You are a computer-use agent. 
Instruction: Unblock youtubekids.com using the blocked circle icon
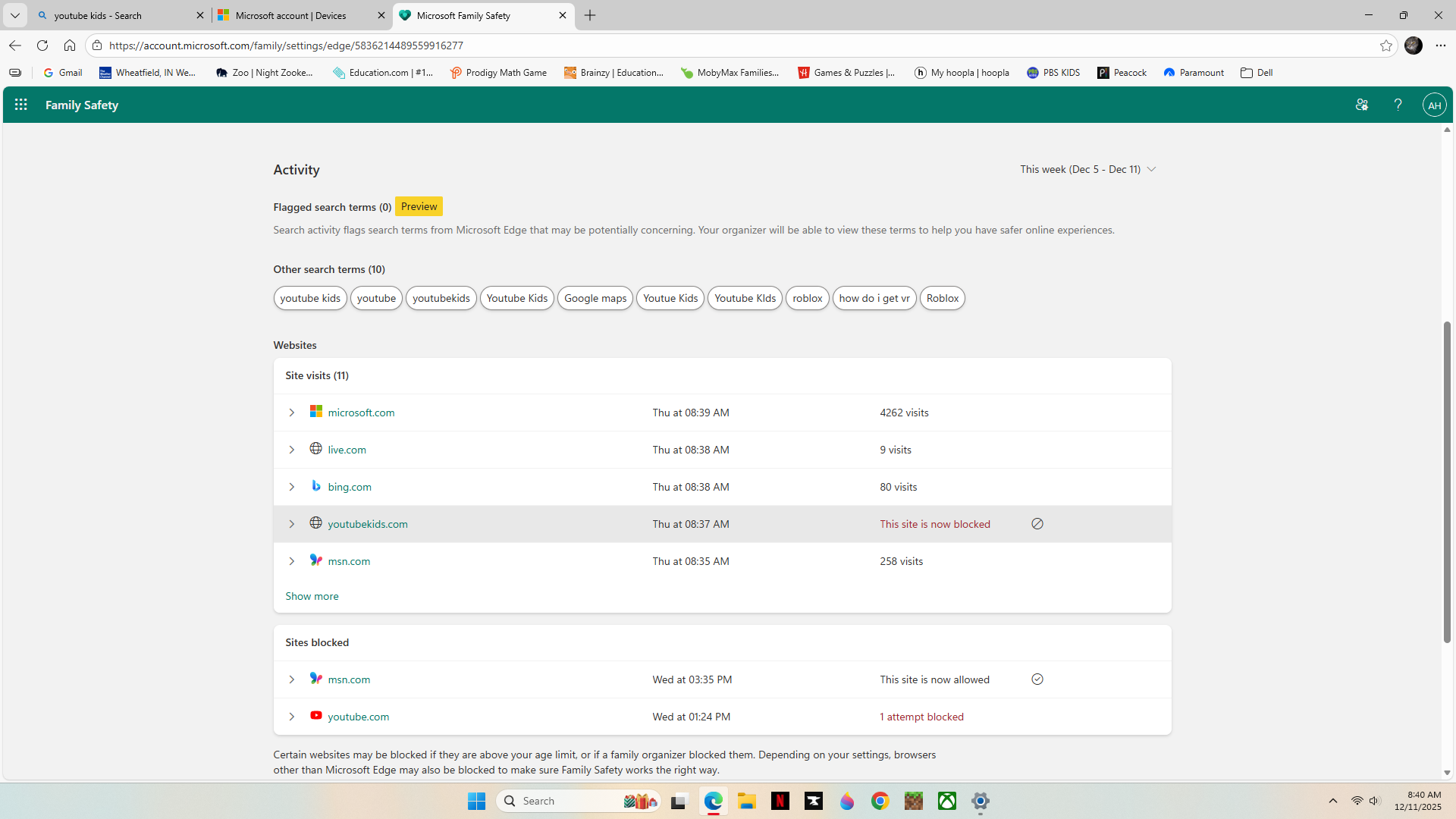(1037, 524)
